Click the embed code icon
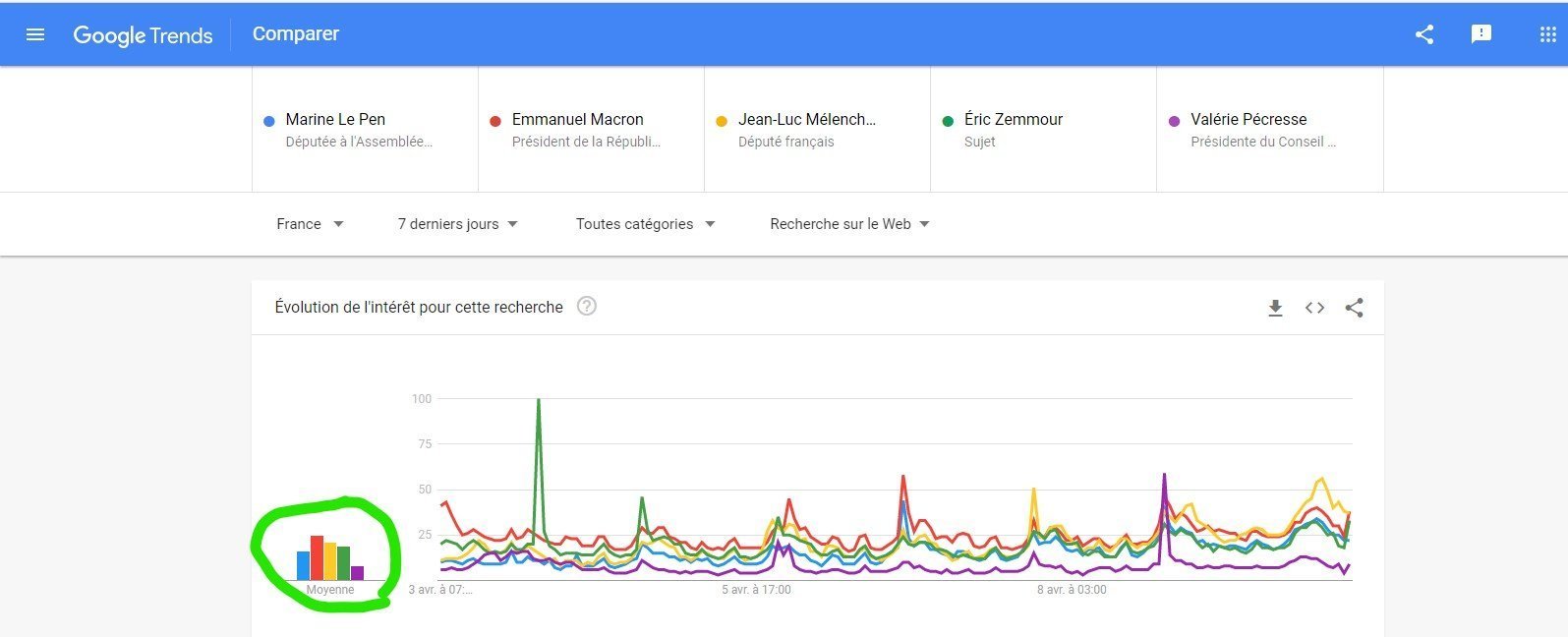1568x637 pixels. (x=1314, y=308)
